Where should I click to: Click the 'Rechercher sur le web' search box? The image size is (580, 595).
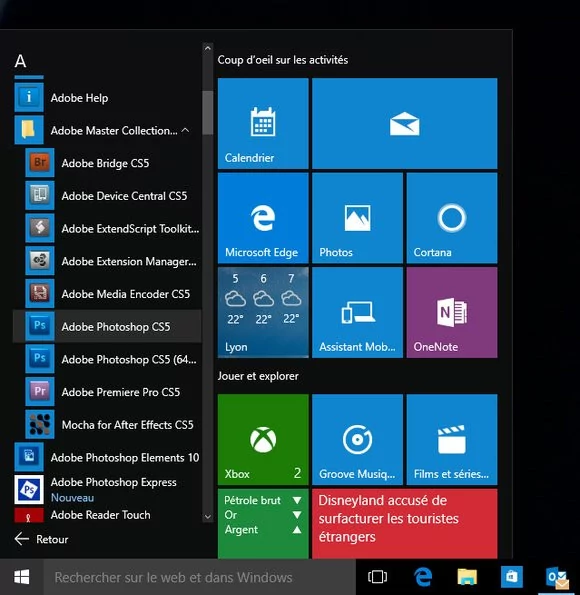pyautogui.click(x=199, y=577)
